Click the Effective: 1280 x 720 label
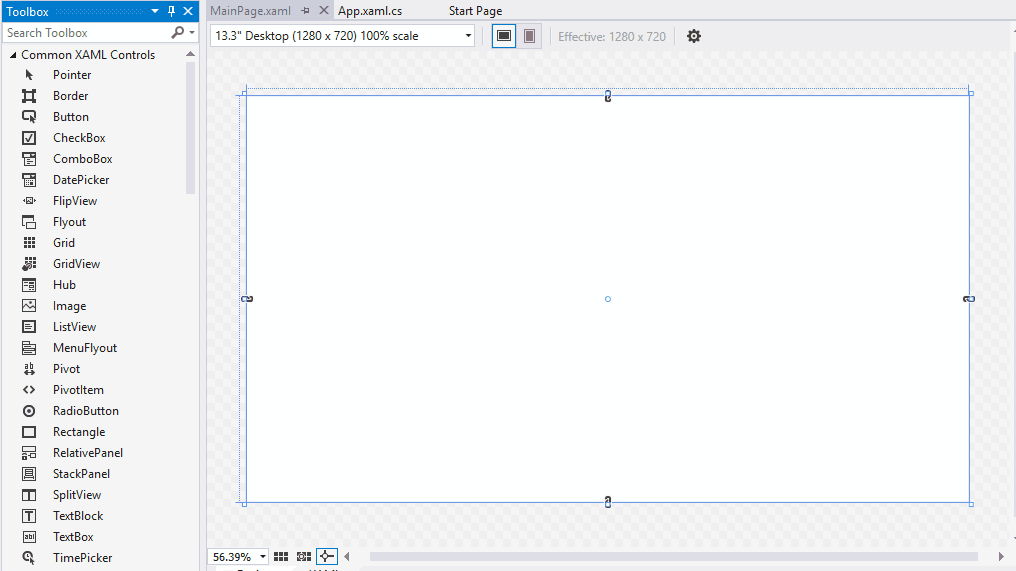1016x571 pixels. tap(612, 37)
